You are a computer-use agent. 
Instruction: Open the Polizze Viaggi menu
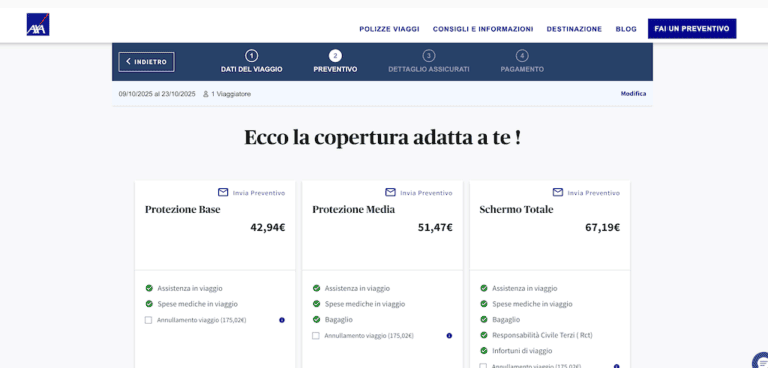(x=389, y=29)
